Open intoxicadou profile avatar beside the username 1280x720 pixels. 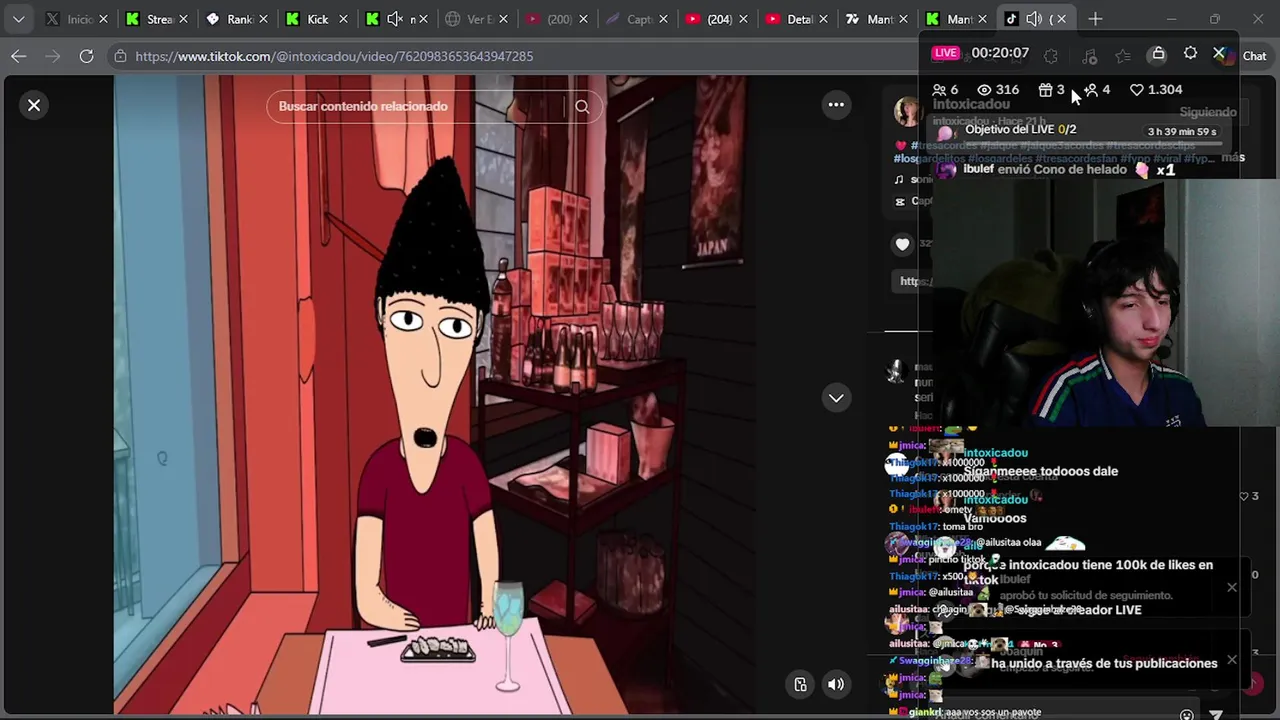(x=907, y=110)
